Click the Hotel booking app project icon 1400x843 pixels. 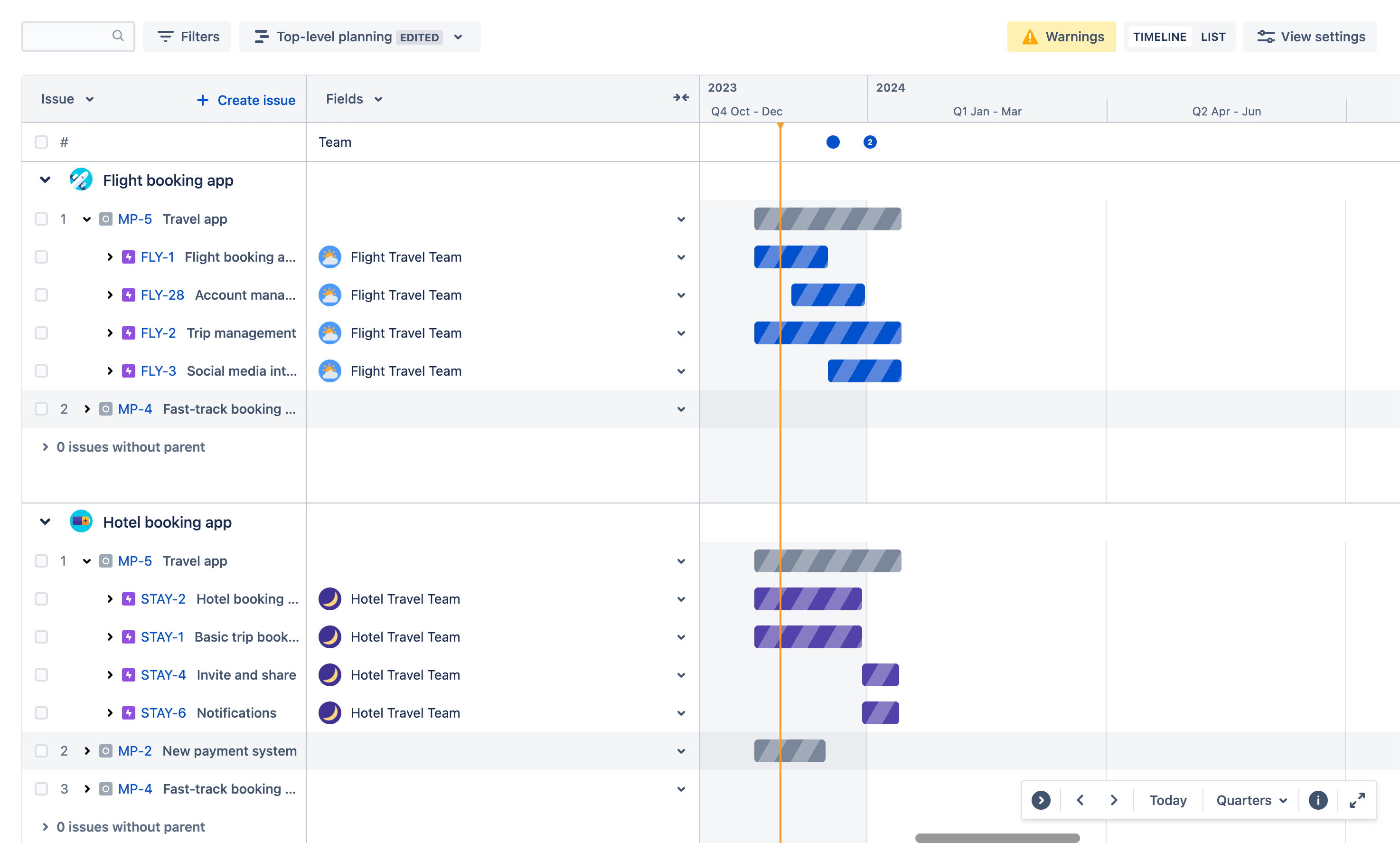81,523
